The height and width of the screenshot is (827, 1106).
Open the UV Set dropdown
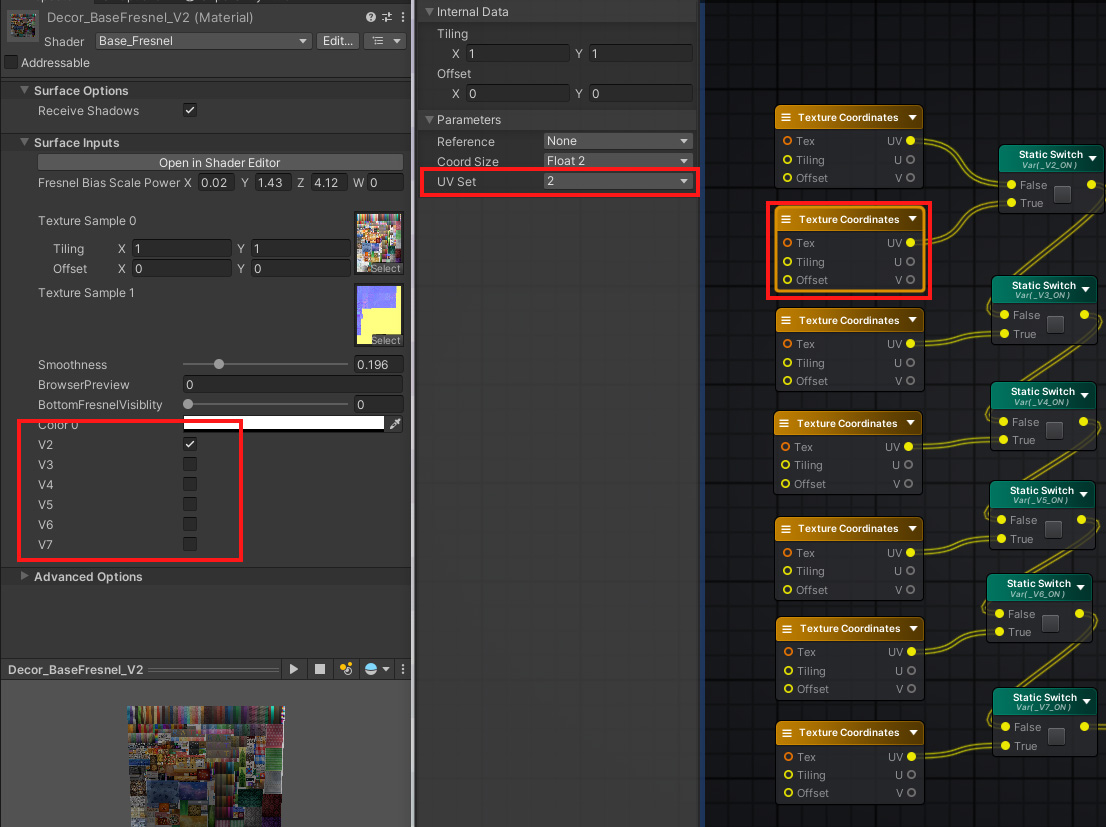click(618, 181)
